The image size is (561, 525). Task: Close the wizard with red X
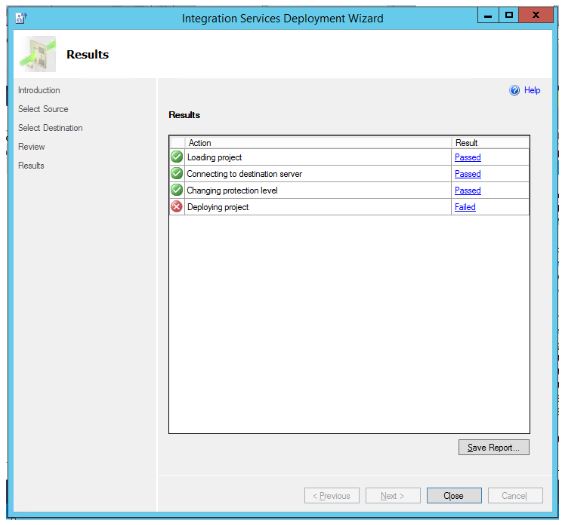(x=536, y=15)
